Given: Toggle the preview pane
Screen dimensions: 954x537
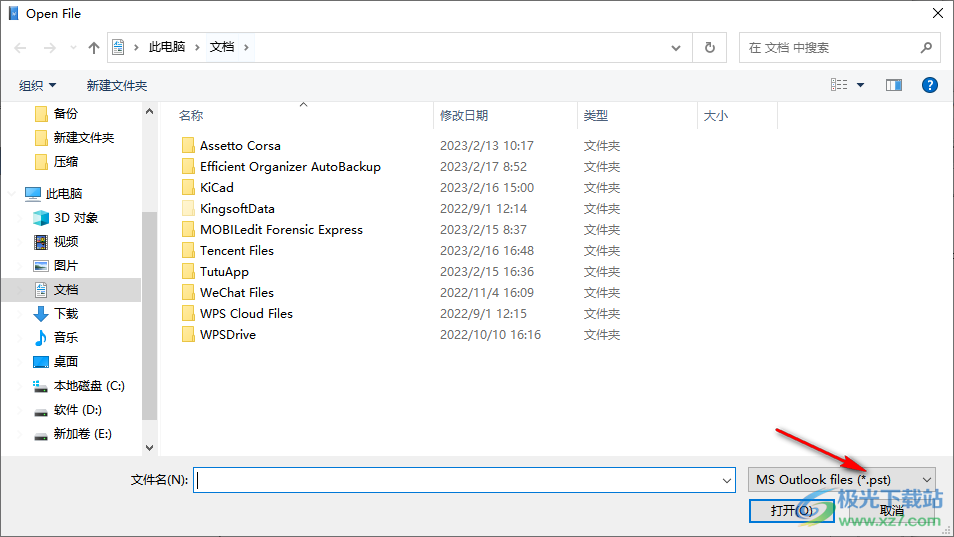Looking at the screenshot, I should 894,85.
